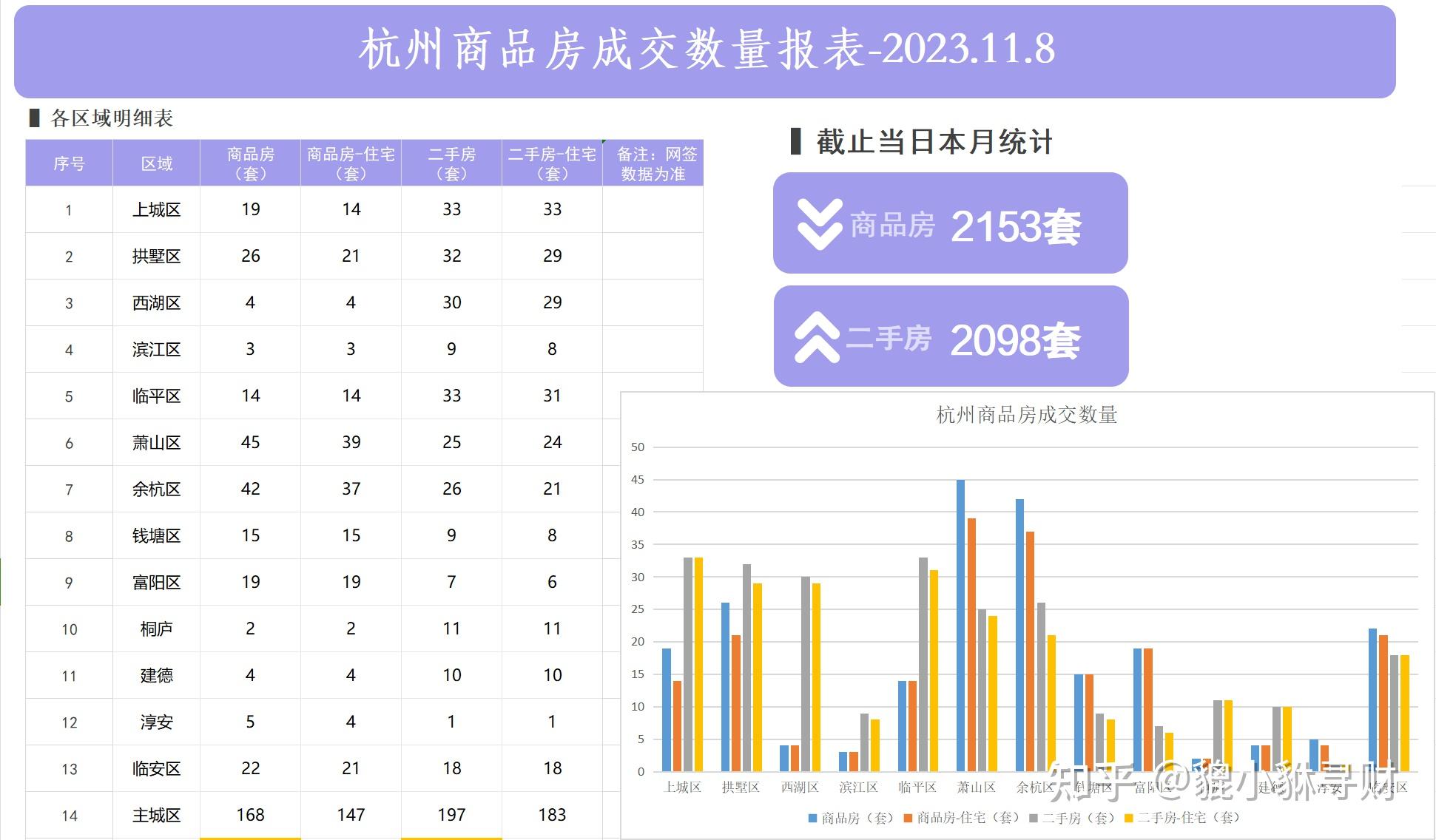This screenshot has height=840, width=1436.
Task: Click the y-axis label 50 on the chart
Action: coord(638,447)
